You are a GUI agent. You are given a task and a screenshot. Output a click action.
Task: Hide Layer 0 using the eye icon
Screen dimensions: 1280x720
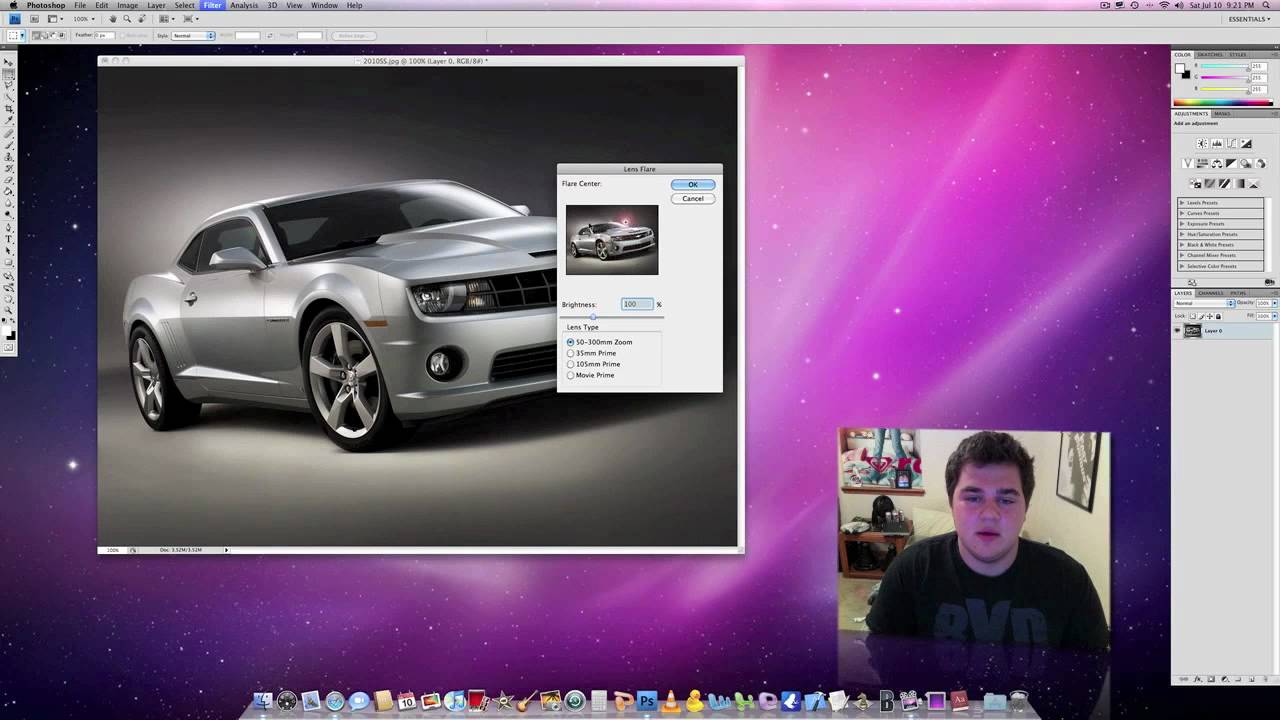tap(1177, 331)
